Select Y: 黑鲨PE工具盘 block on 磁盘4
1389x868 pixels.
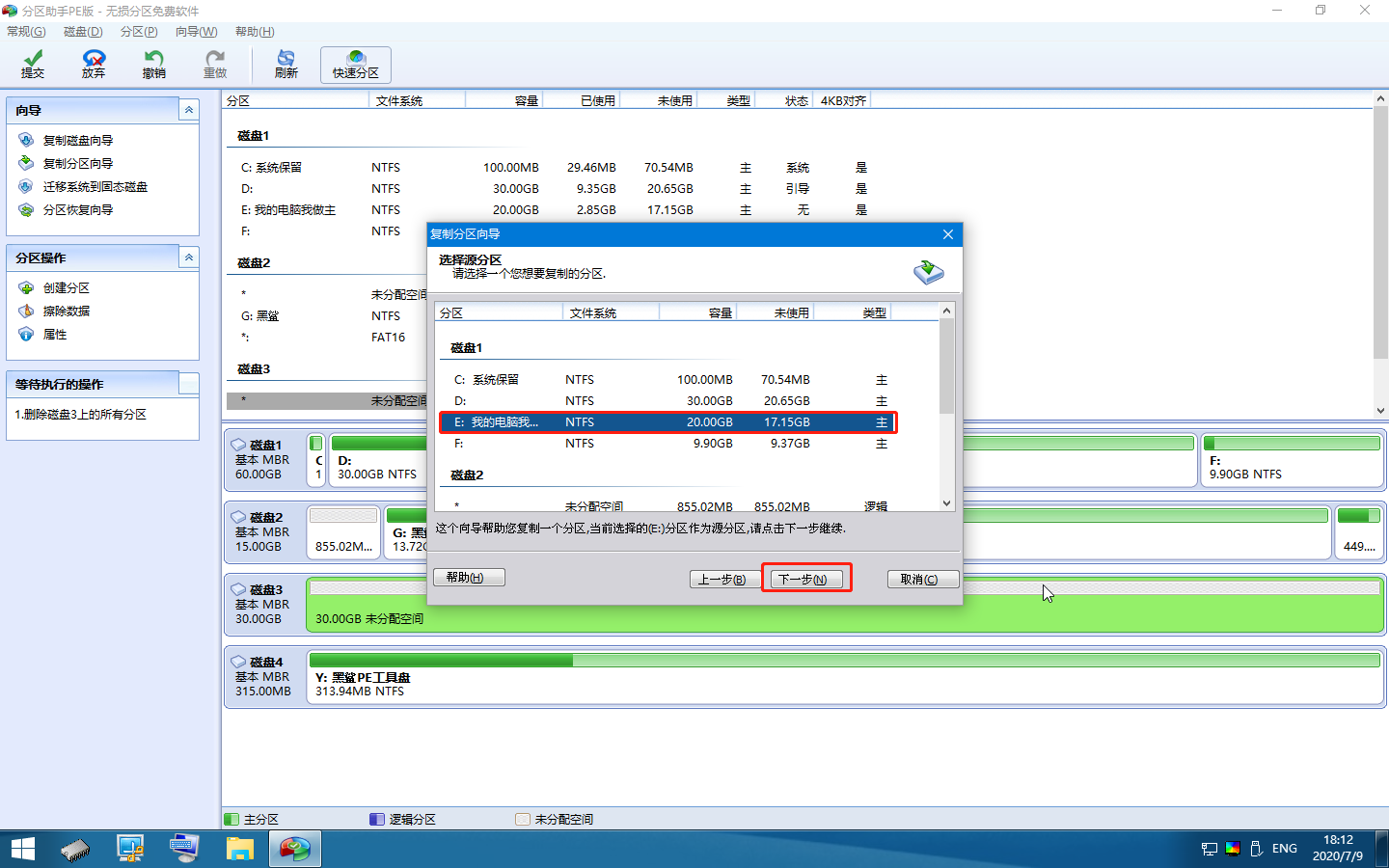845,676
